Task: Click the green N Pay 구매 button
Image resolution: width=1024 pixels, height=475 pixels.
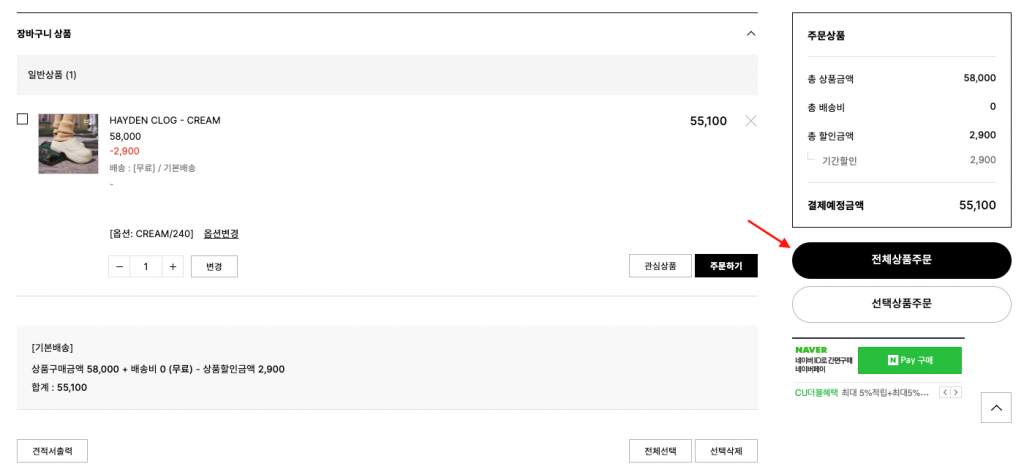Action: click(x=909, y=360)
